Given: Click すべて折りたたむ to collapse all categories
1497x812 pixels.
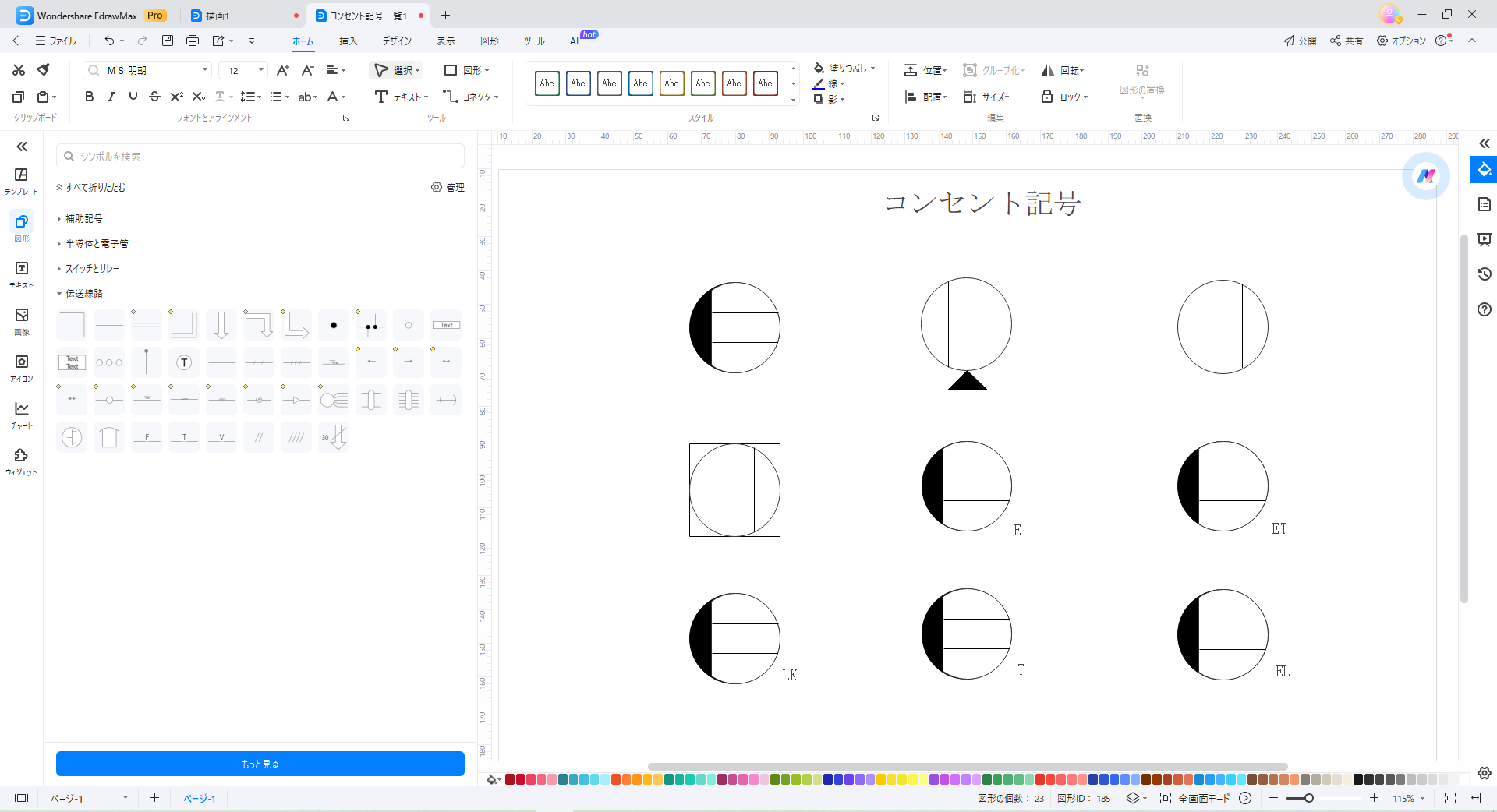Looking at the screenshot, I should 91,188.
